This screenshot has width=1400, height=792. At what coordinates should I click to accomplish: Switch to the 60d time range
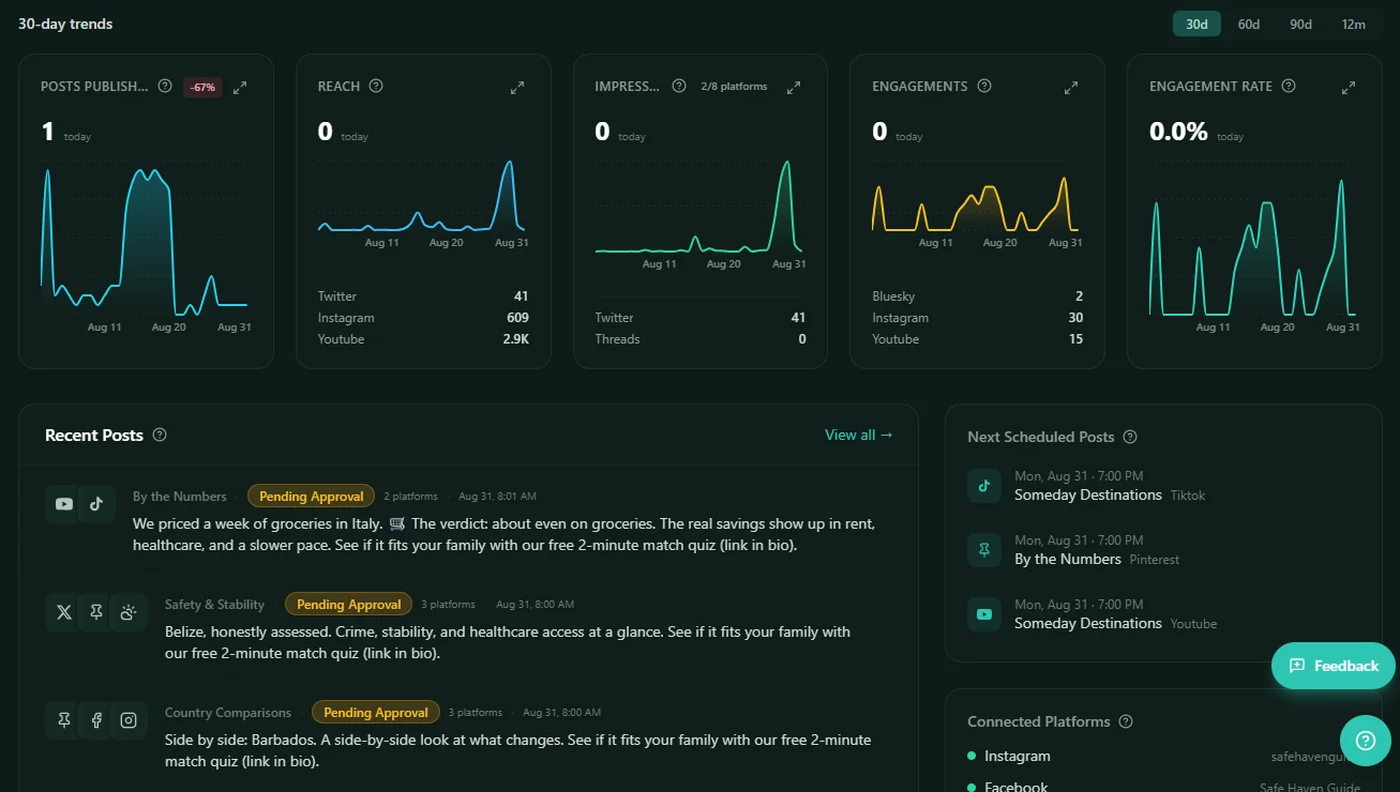pos(1249,24)
